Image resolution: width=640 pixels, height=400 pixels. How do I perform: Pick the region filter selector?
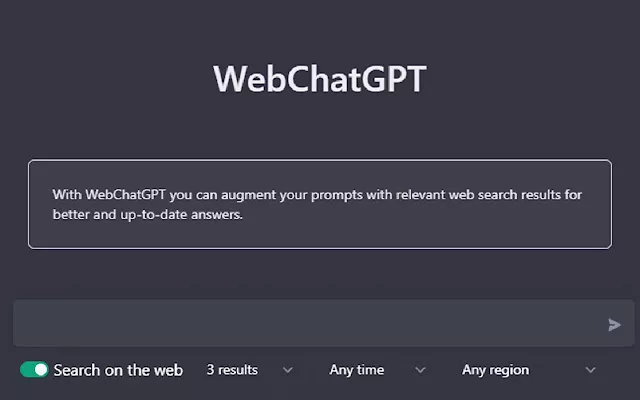pos(529,370)
